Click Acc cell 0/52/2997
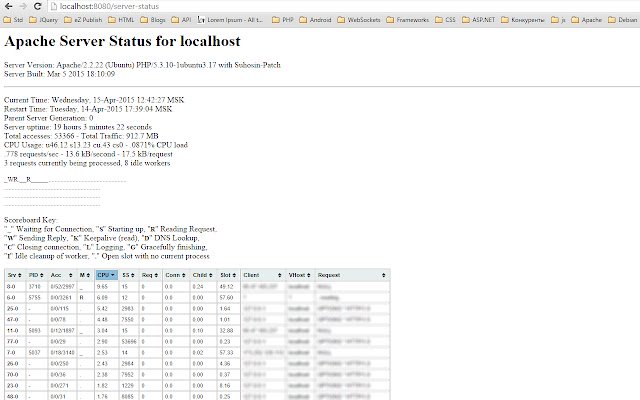640x400 pixels. pos(62,287)
